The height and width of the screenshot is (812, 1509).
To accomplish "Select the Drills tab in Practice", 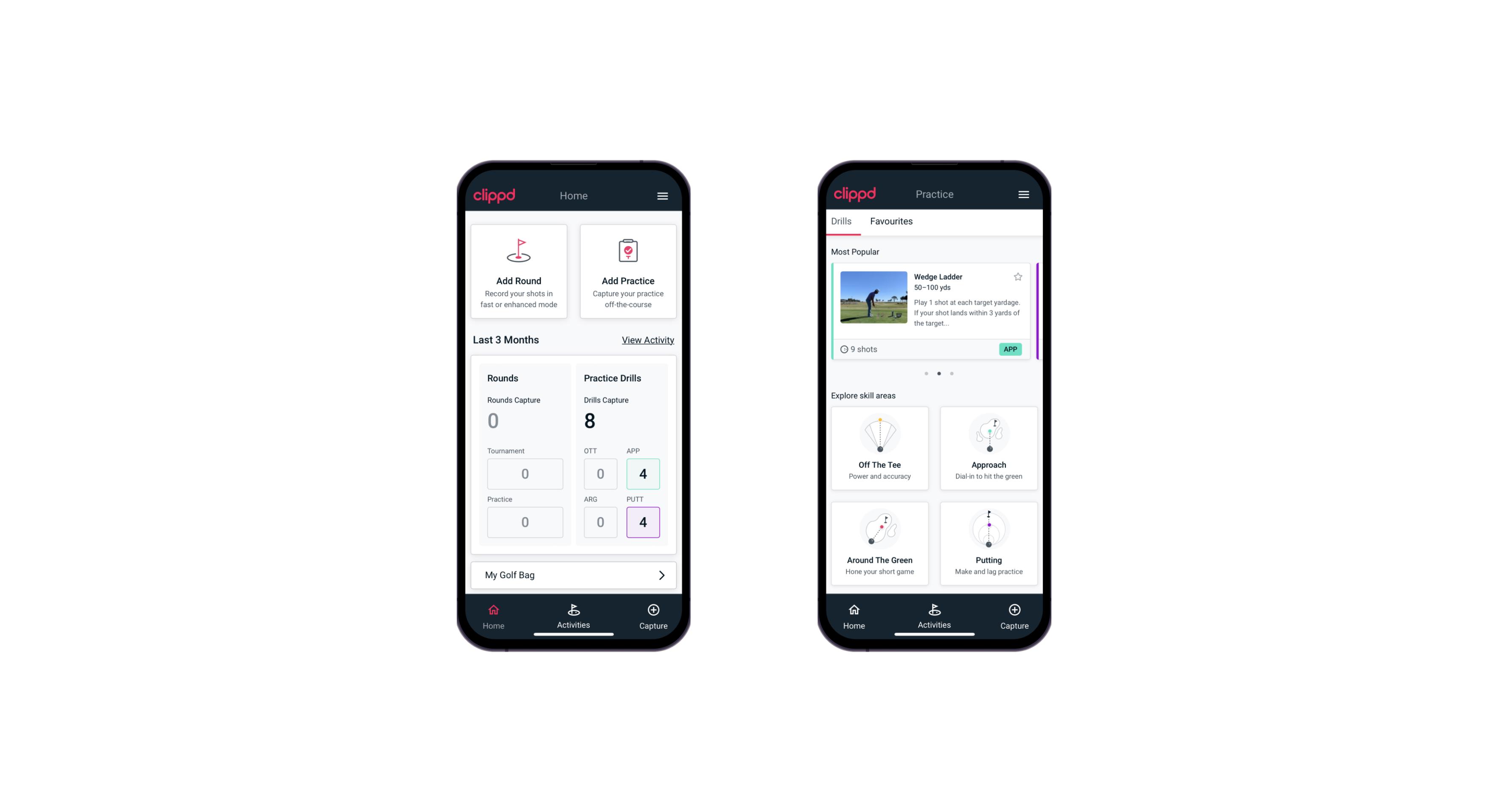I will [x=840, y=221].
